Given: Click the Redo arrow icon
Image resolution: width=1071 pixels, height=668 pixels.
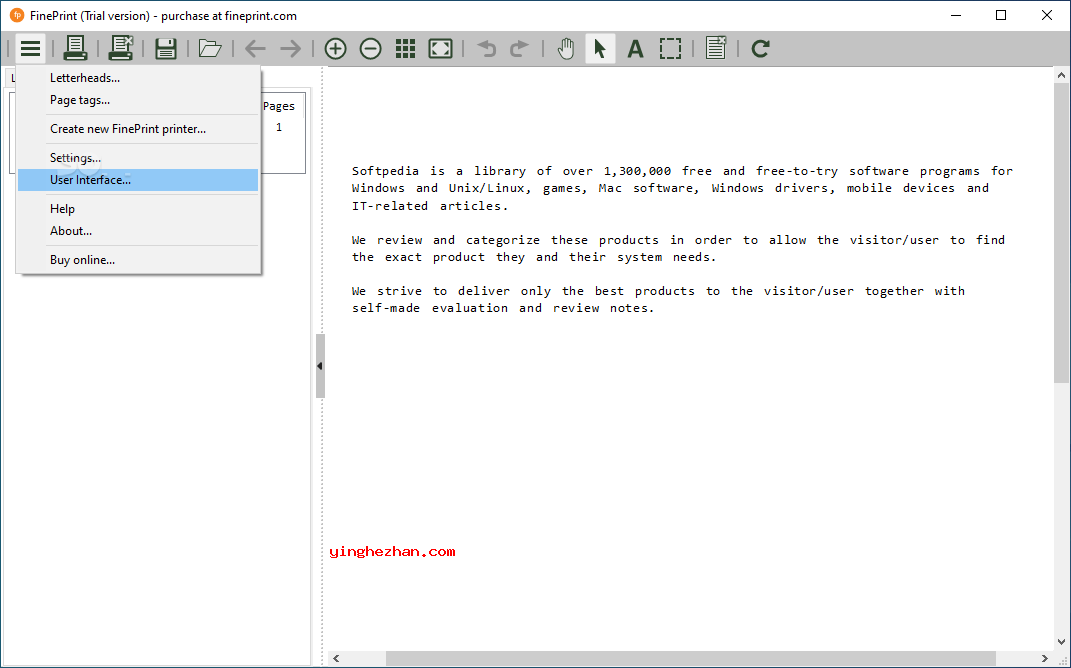Looking at the screenshot, I should [x=519, y=48].
